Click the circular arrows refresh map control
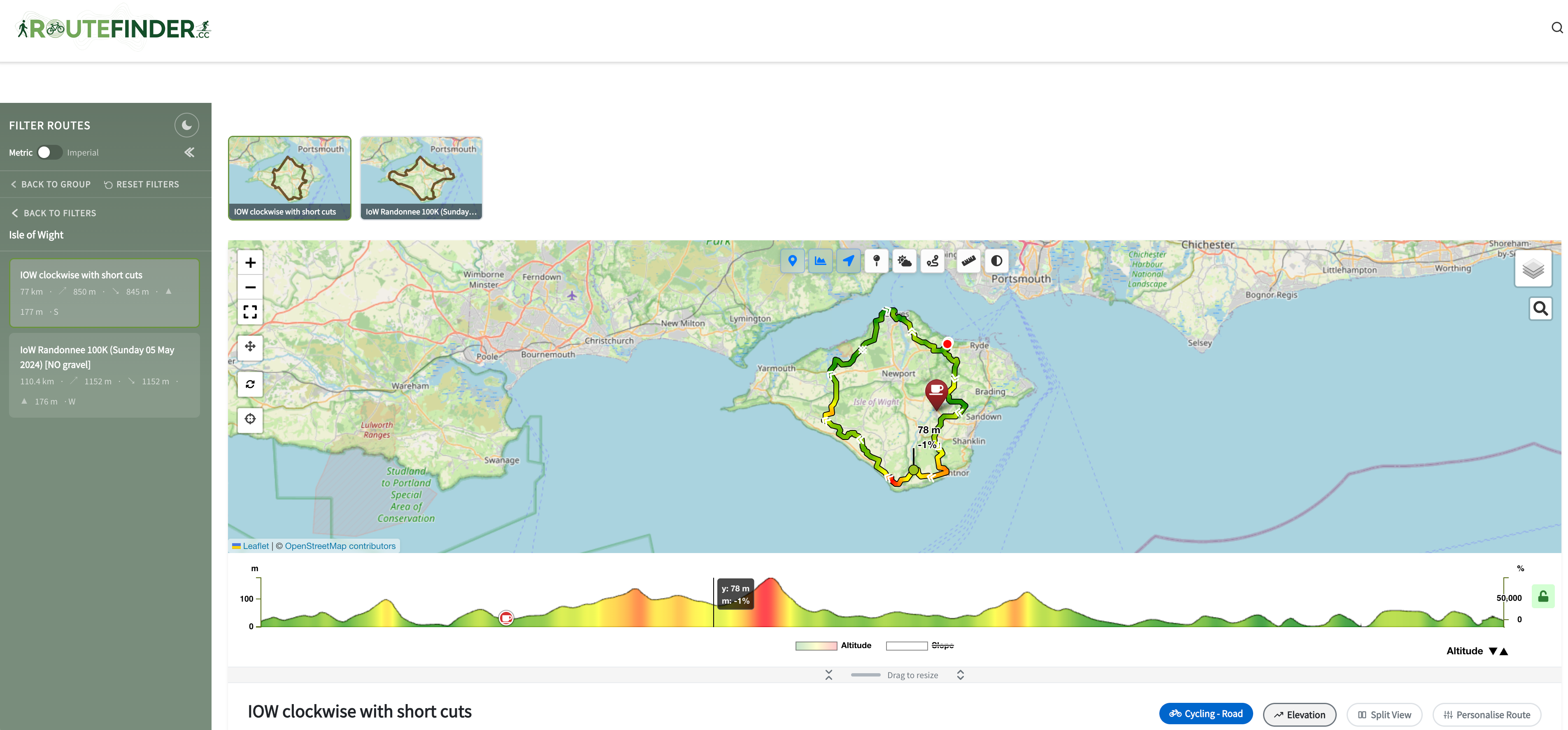This screenshot has width=1568, height=730. pos(250,384)
